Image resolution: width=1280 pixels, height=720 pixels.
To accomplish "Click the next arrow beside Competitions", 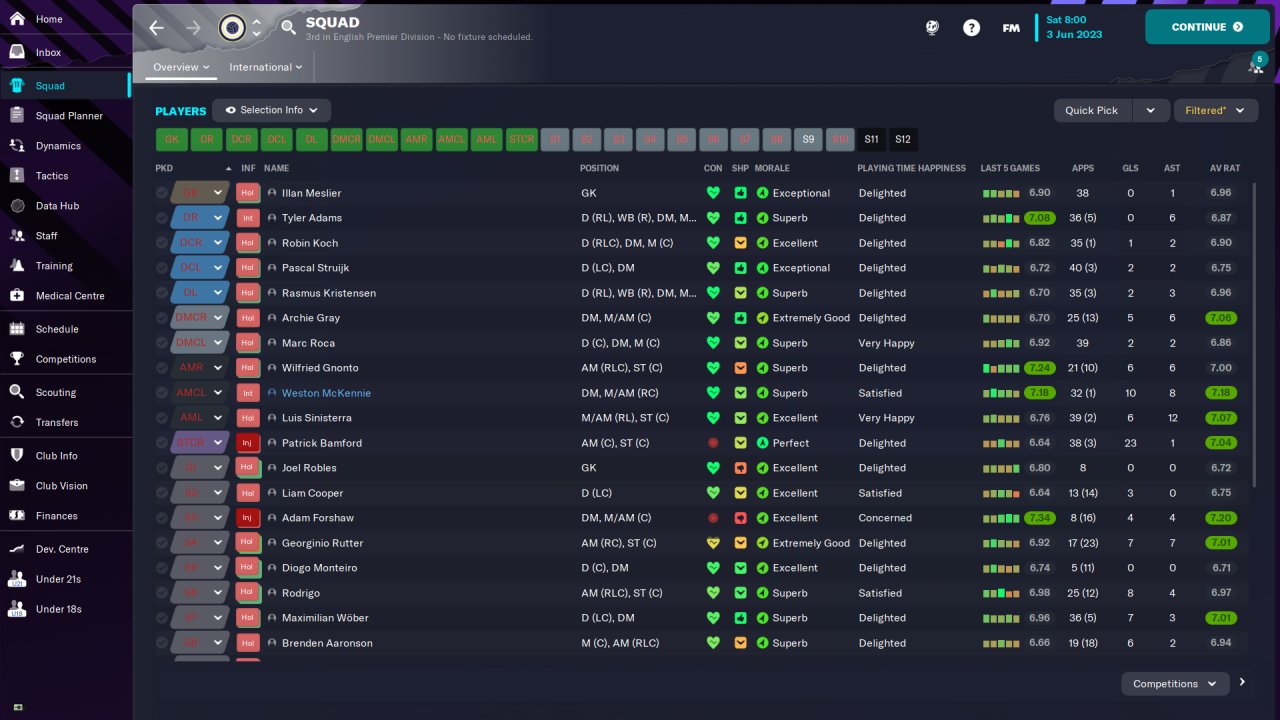I will 1243,683.
